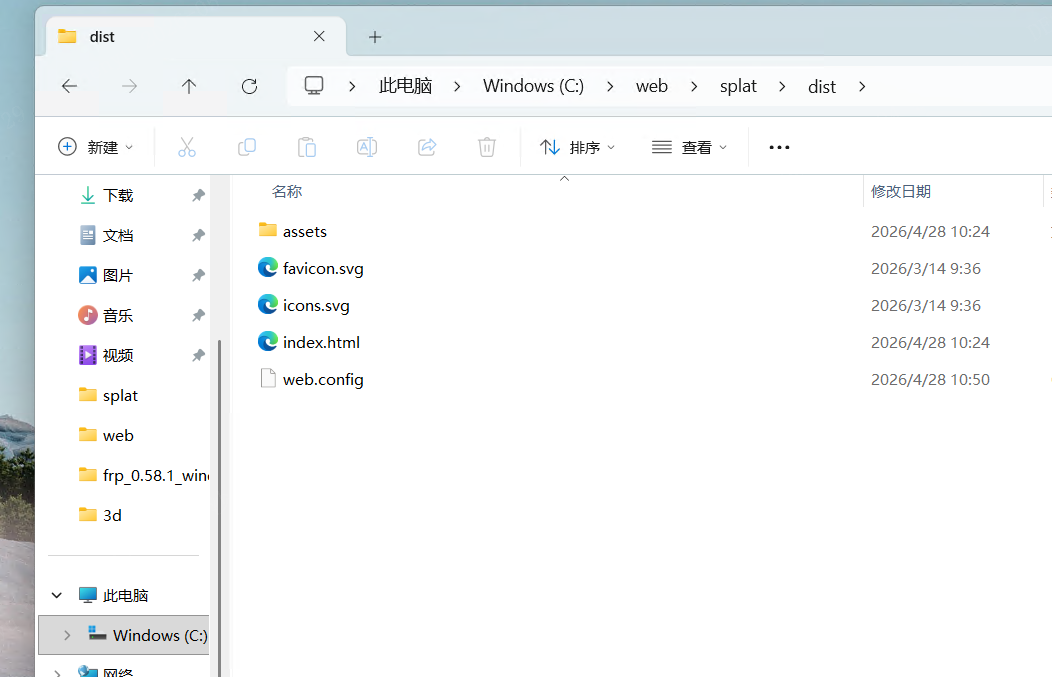1052x677 pixels.
Task: Click the sidebar vertical scrollbar
Action: tap(219, 509)
